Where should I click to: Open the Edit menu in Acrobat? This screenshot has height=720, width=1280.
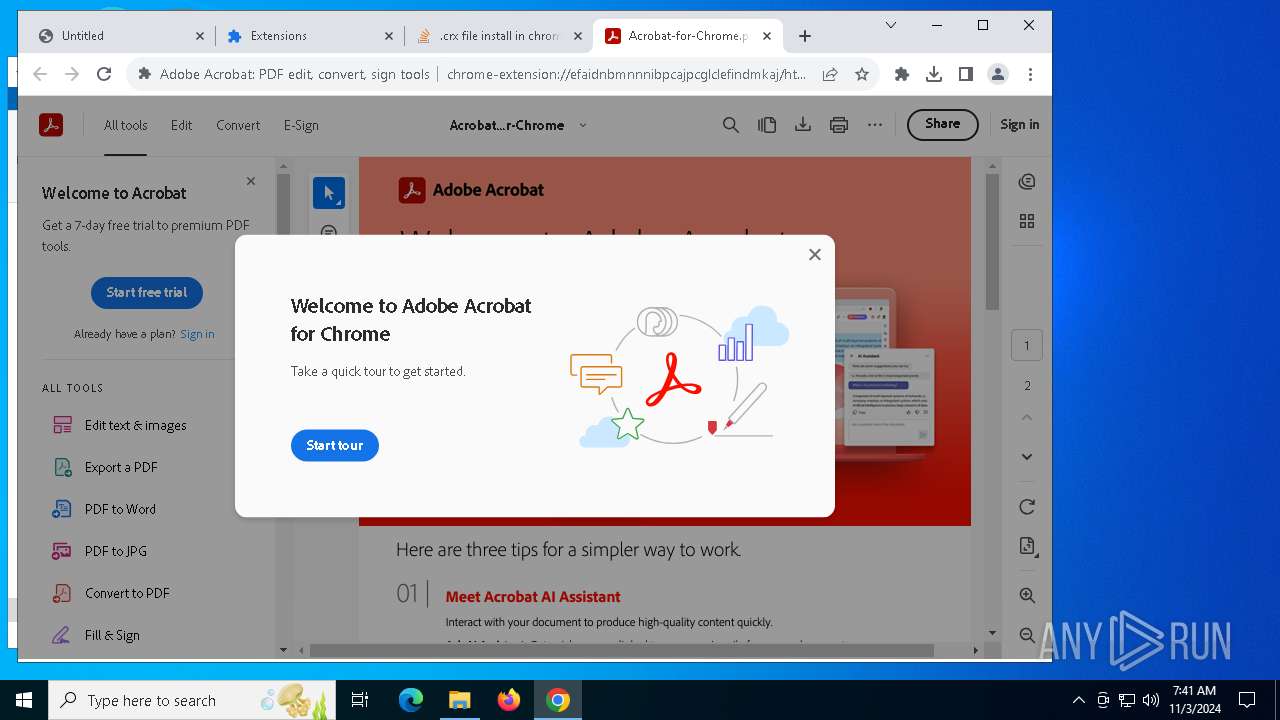tap(181, 125)
